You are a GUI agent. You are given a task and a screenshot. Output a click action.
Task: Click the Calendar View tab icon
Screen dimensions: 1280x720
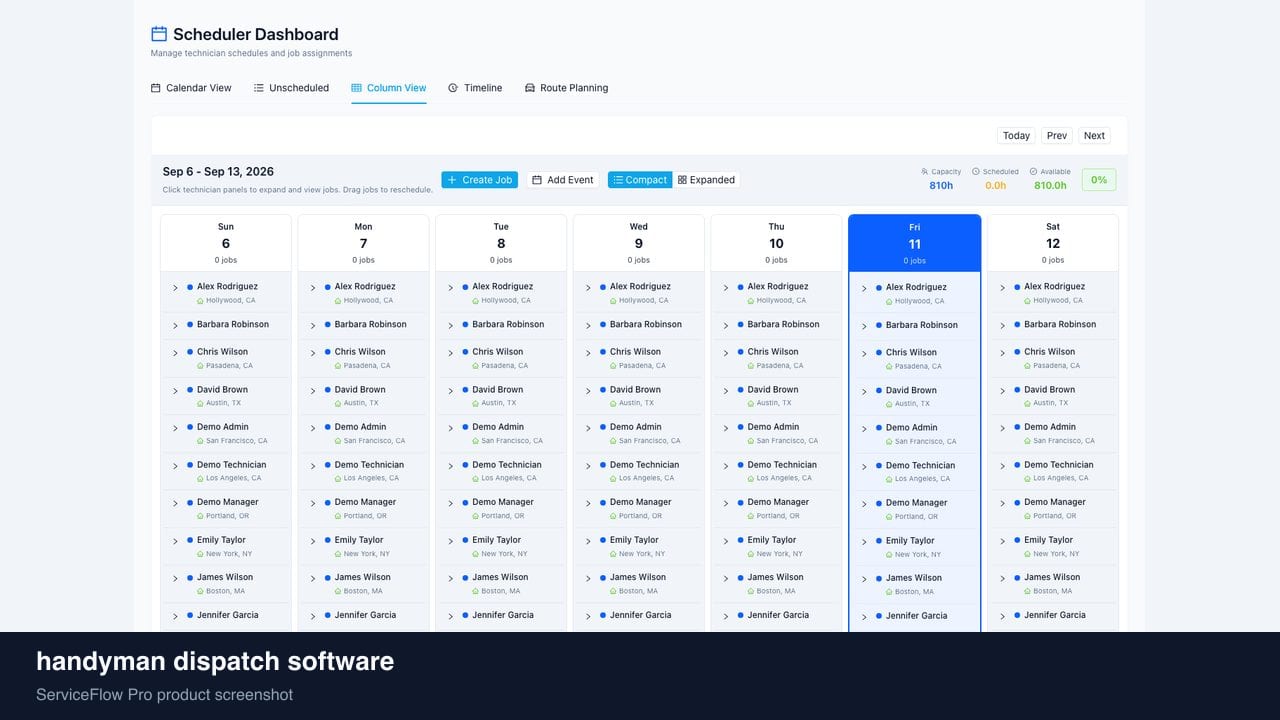tap(155, 88)
